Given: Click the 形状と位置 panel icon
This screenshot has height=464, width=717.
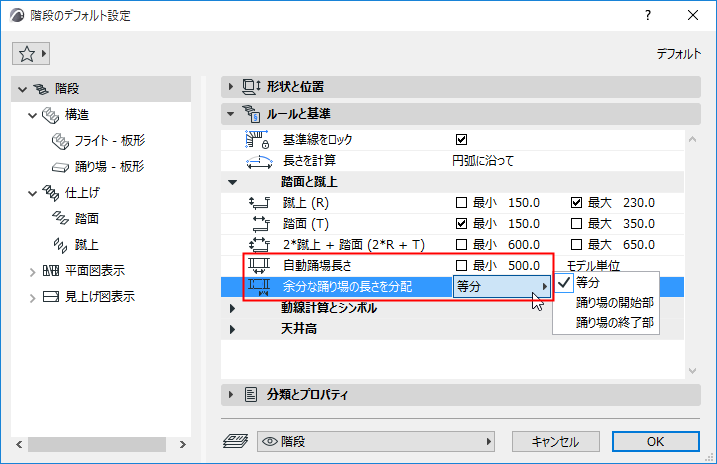Looking at the screenshot, I should [x=251, y=87].
